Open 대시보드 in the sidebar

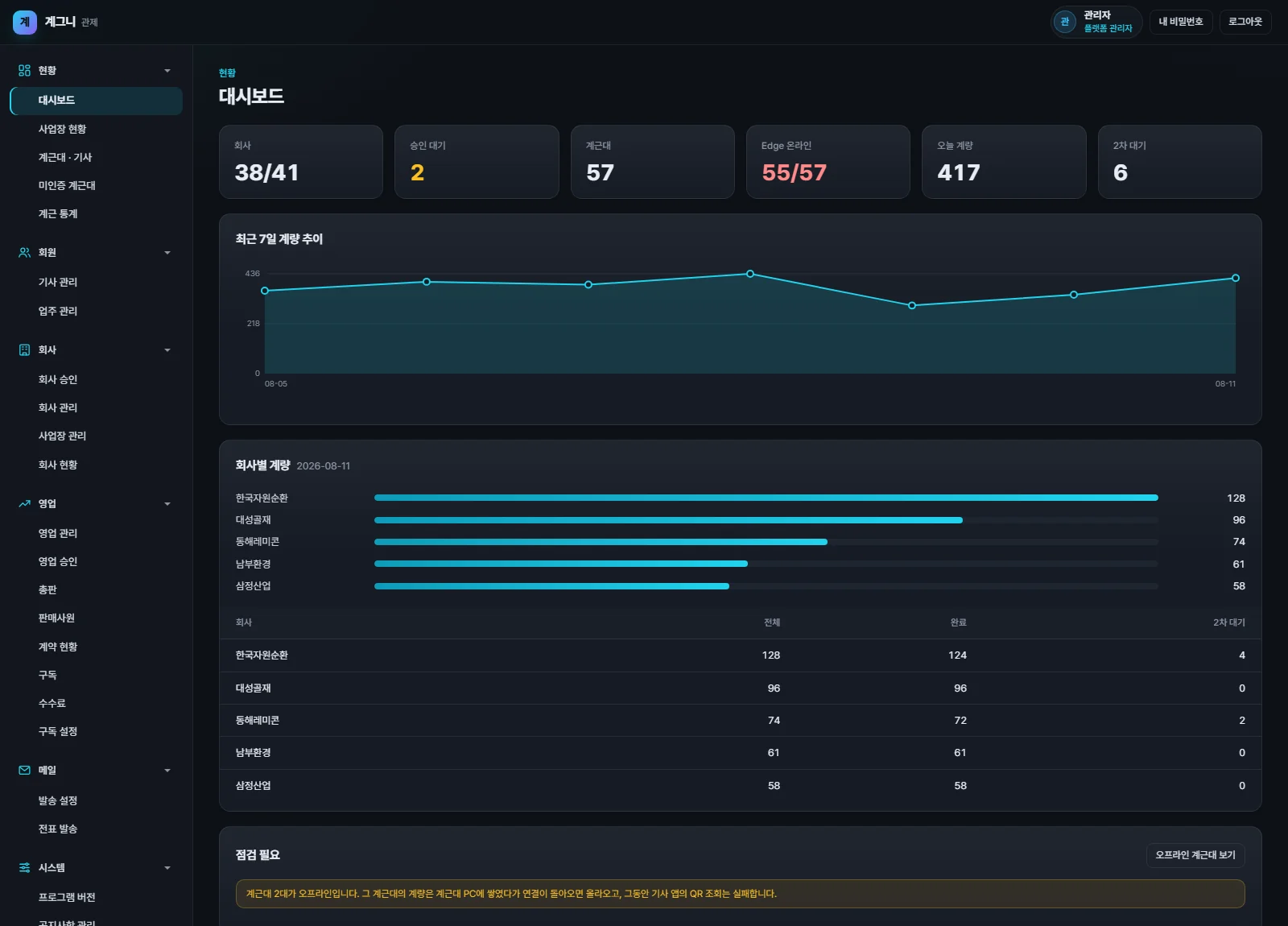tap(97, 101)
